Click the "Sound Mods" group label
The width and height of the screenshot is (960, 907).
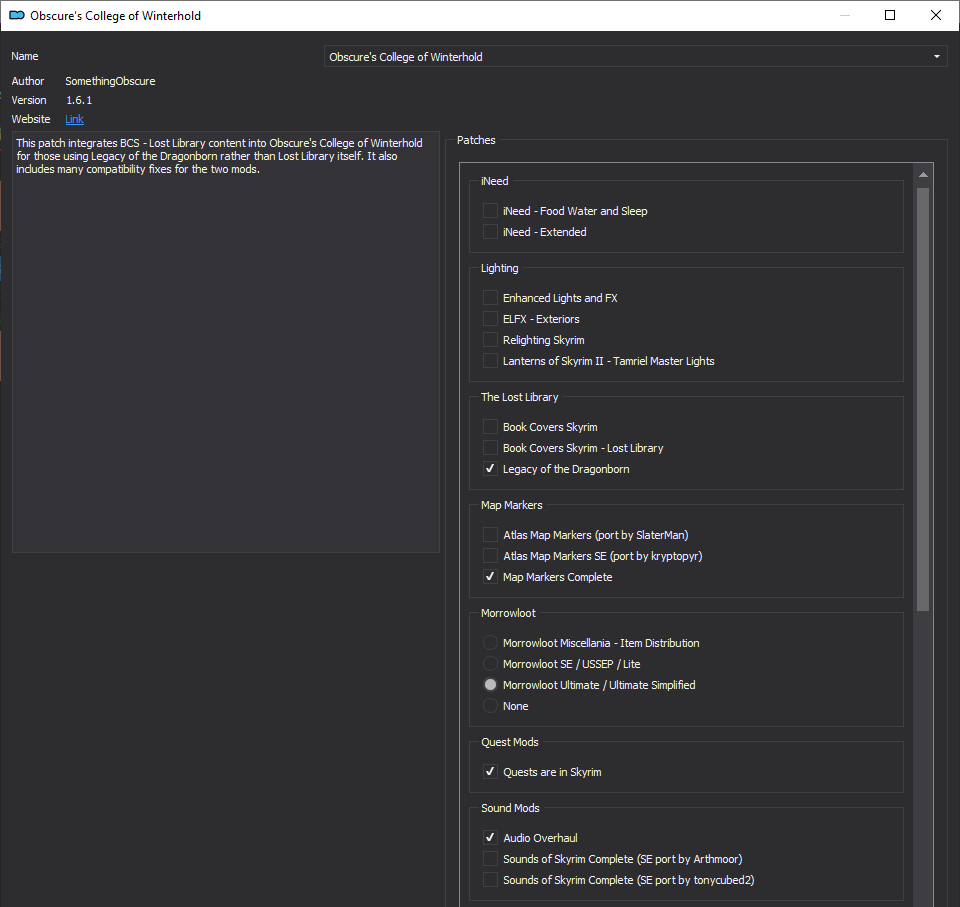510,808
